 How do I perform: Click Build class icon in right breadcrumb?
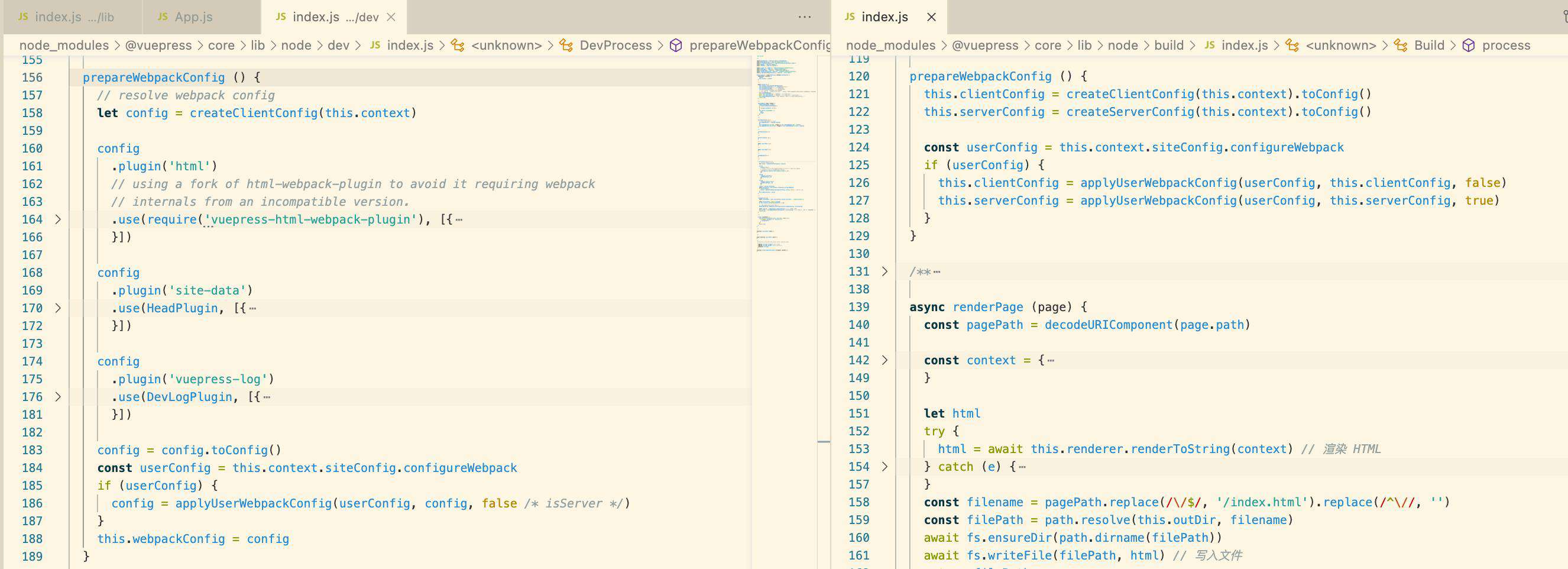point(1401,45)
